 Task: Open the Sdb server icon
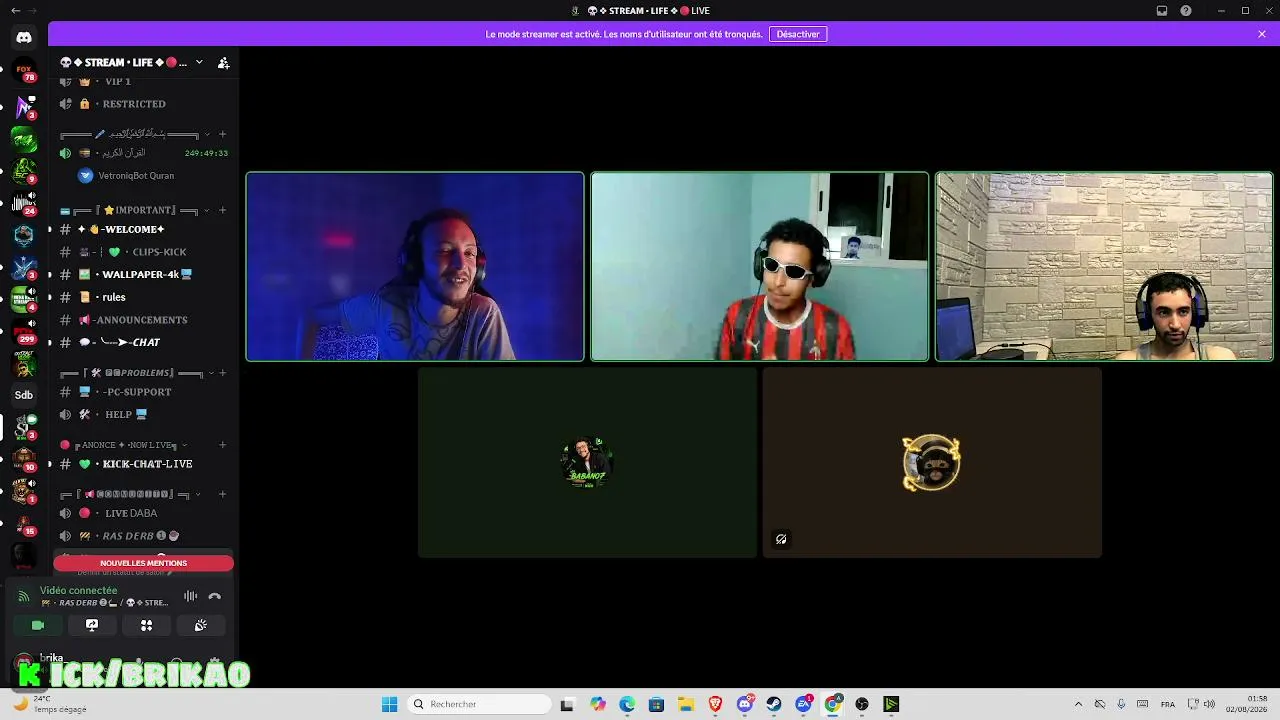(24, 395)
